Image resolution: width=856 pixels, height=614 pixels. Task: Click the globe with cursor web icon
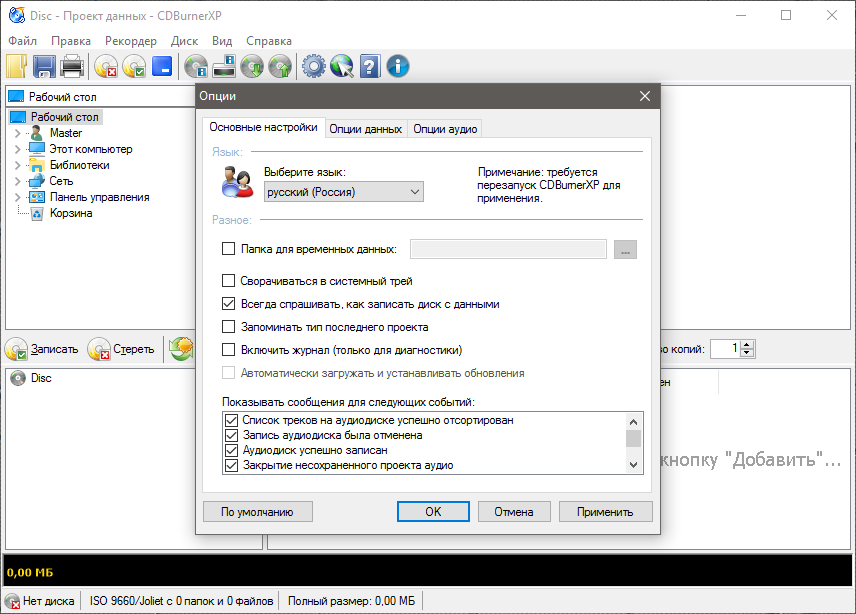tap(342, 67)
